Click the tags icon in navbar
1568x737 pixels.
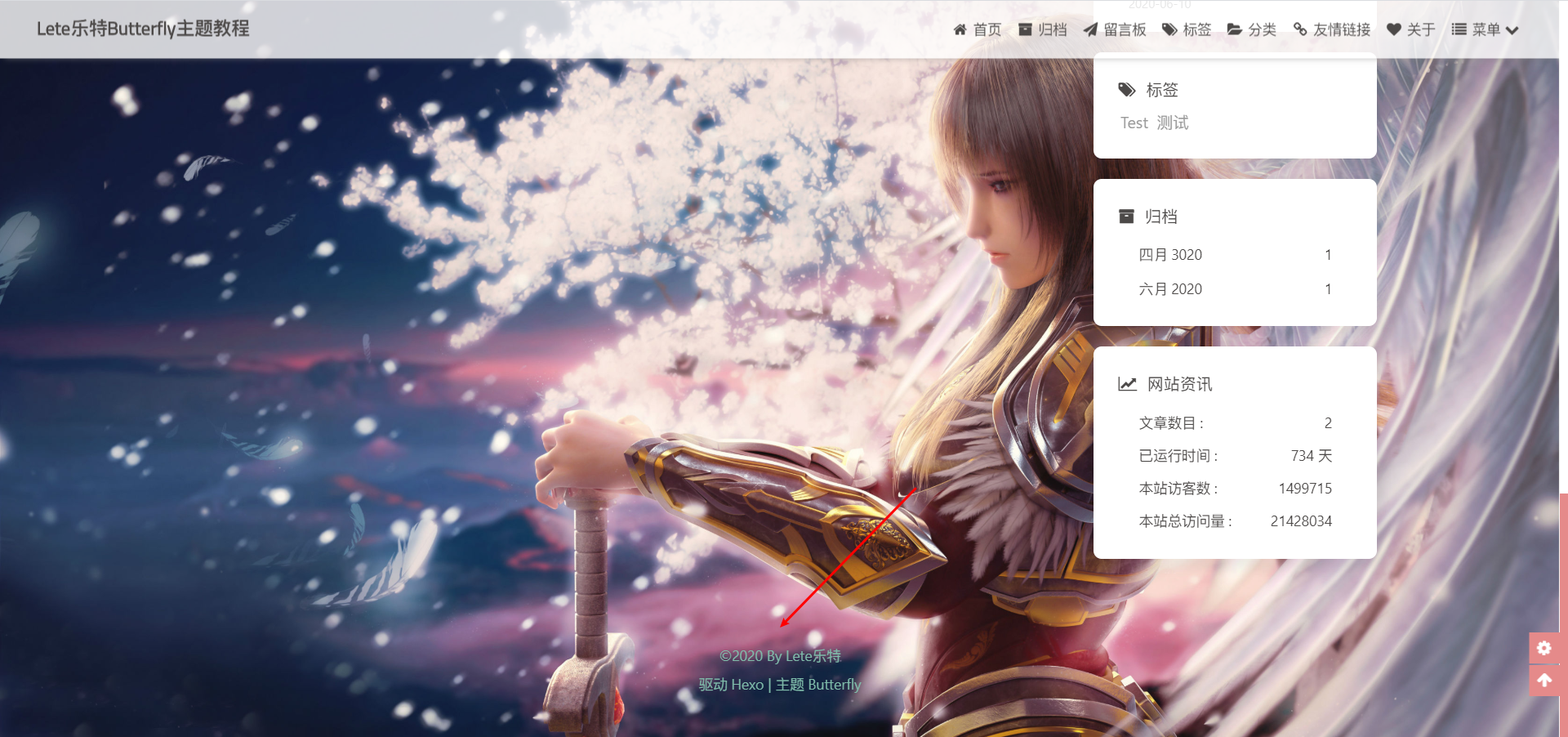[1170, 29]
